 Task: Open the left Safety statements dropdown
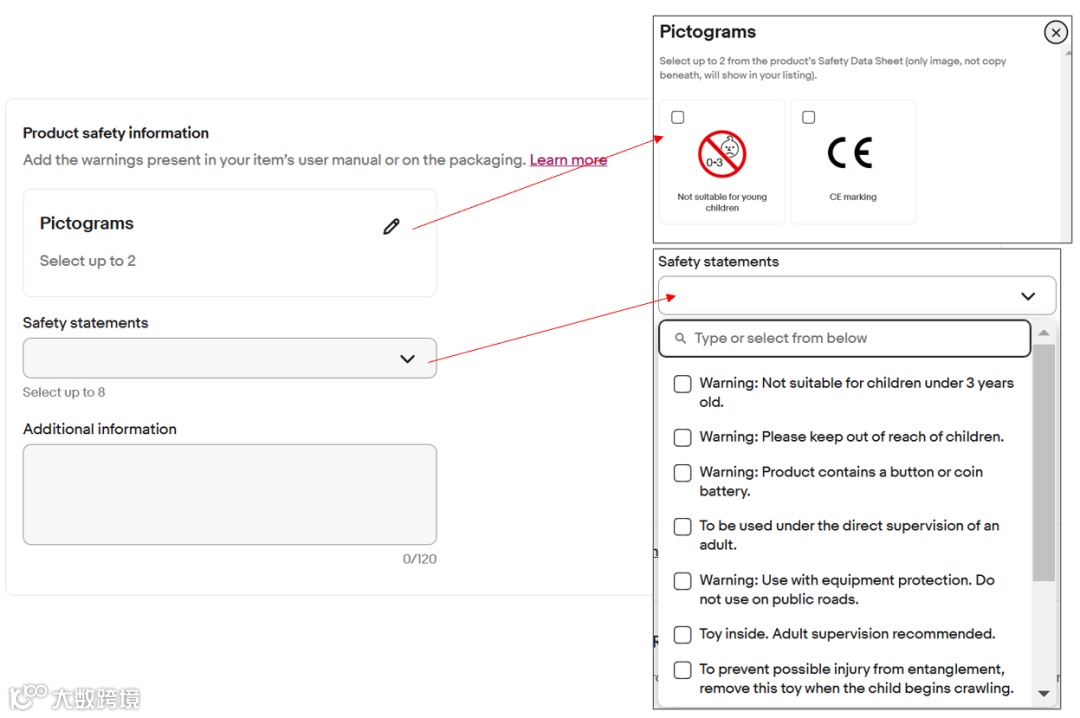[229, 358]
